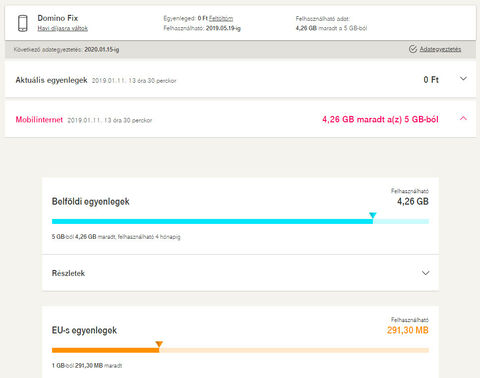Click the cyan triangle marker on domestic bar

pos(373,215)
